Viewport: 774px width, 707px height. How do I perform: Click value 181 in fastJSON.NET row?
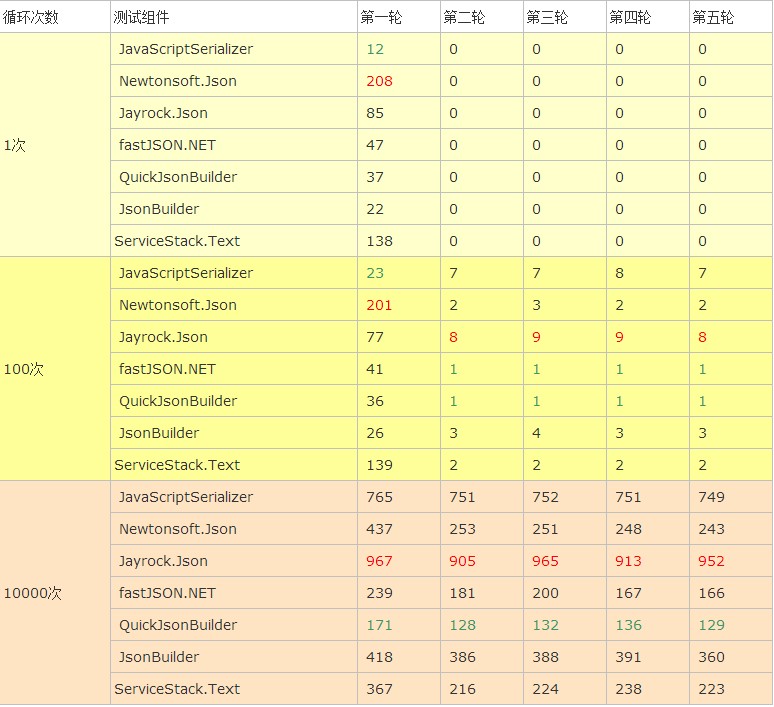(462, 593)
